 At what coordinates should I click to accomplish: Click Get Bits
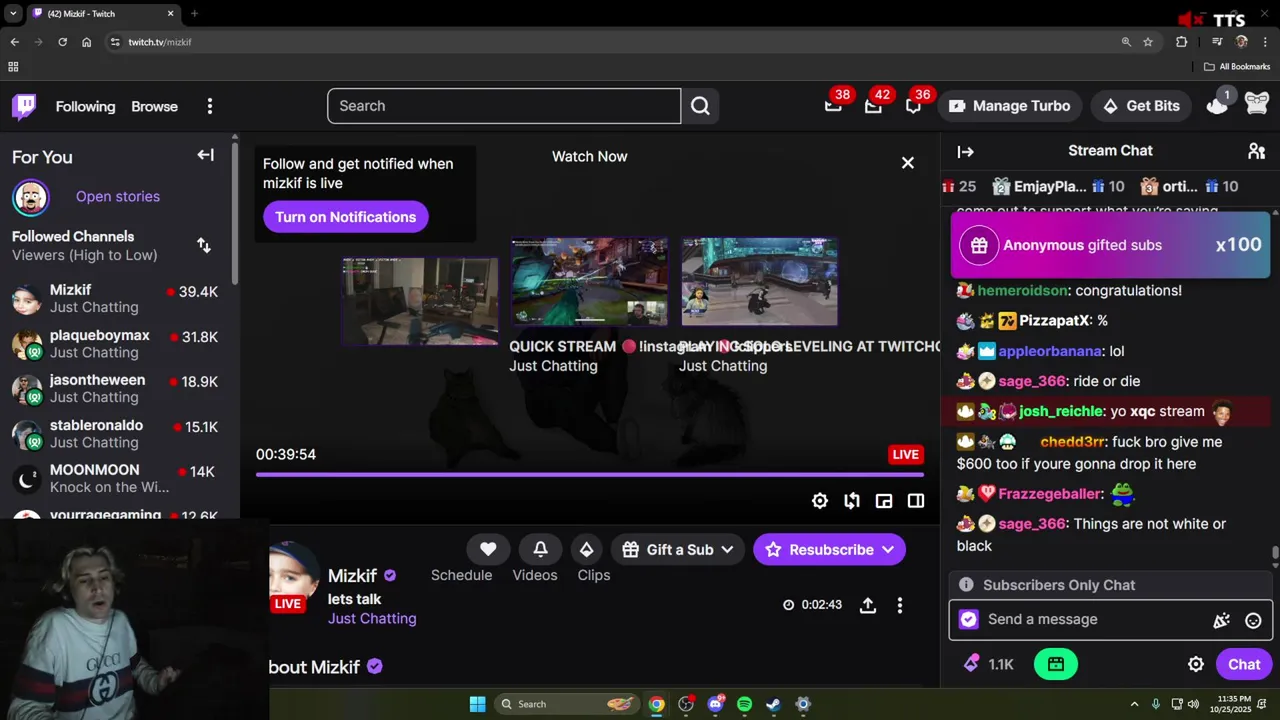(1141, 106)
